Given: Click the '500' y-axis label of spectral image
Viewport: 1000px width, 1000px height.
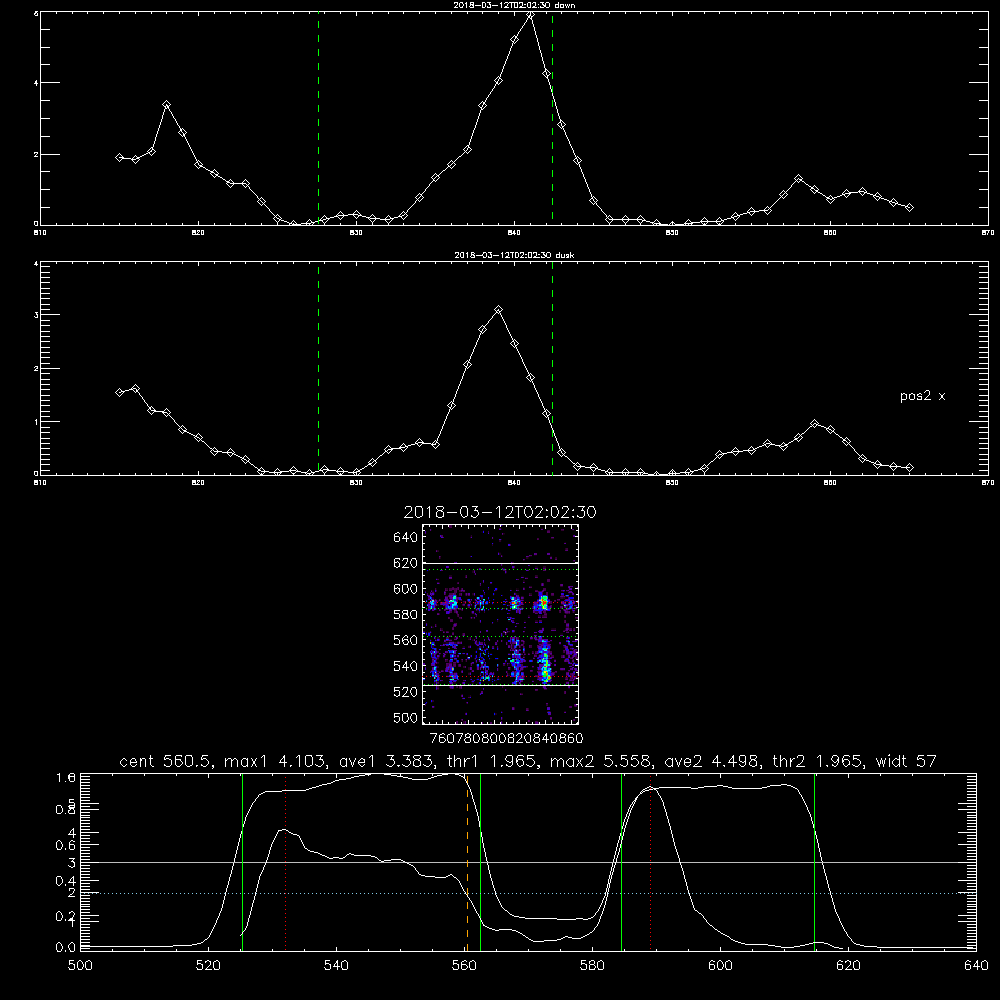Looking at the screenshot, I should point(405,717).
